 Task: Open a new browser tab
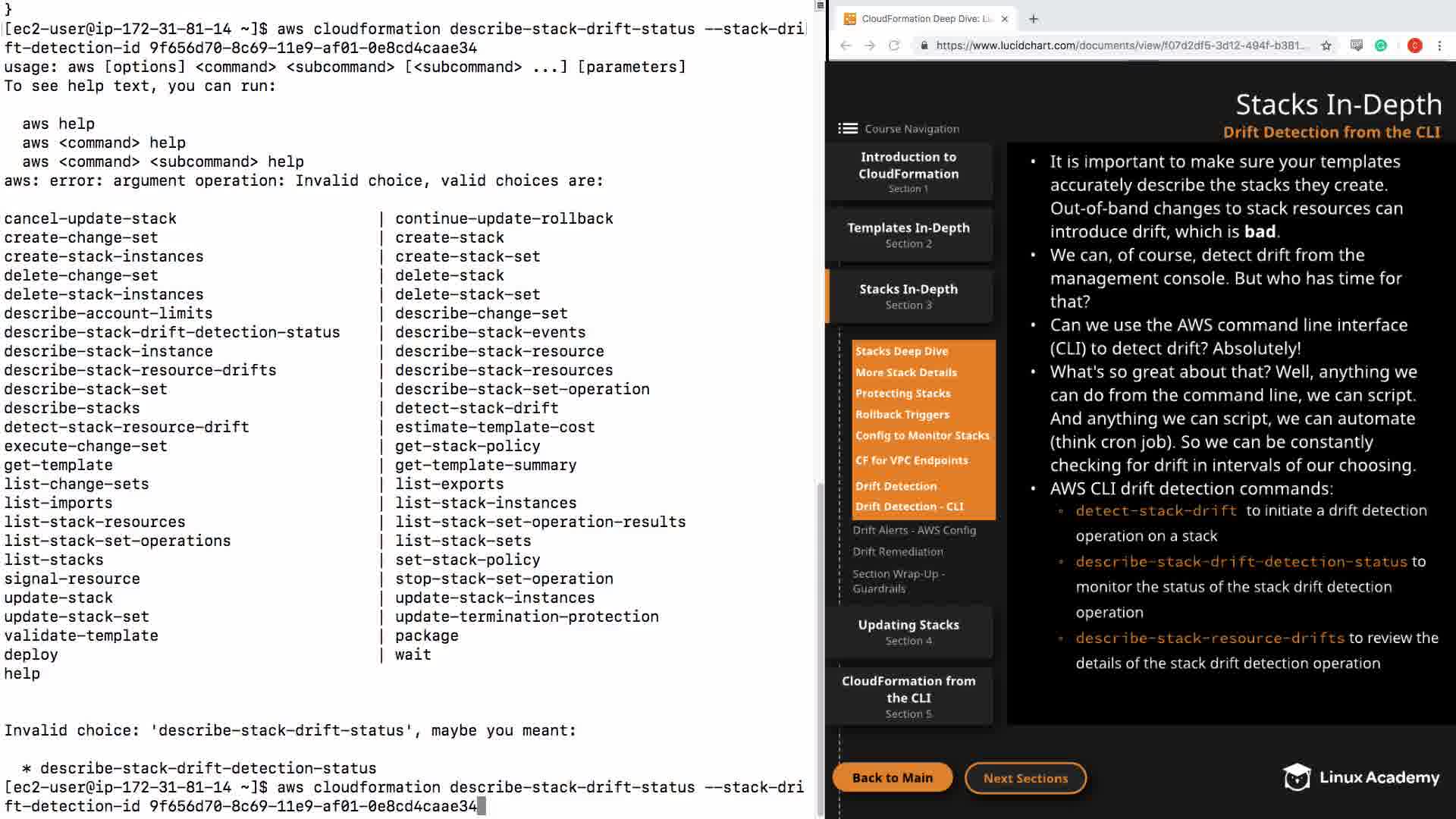(x=1034, y=19)
